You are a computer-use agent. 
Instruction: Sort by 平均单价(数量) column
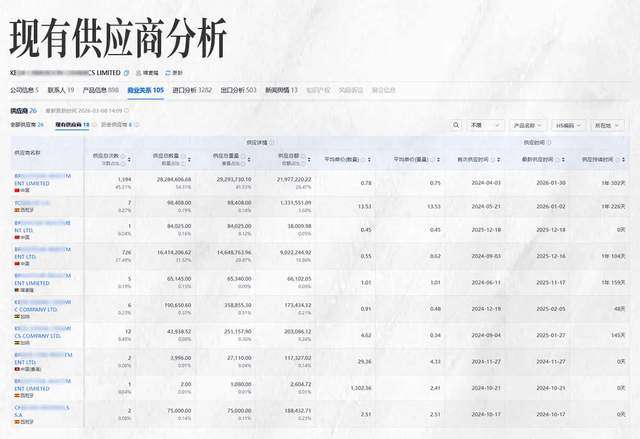(369, 160)
